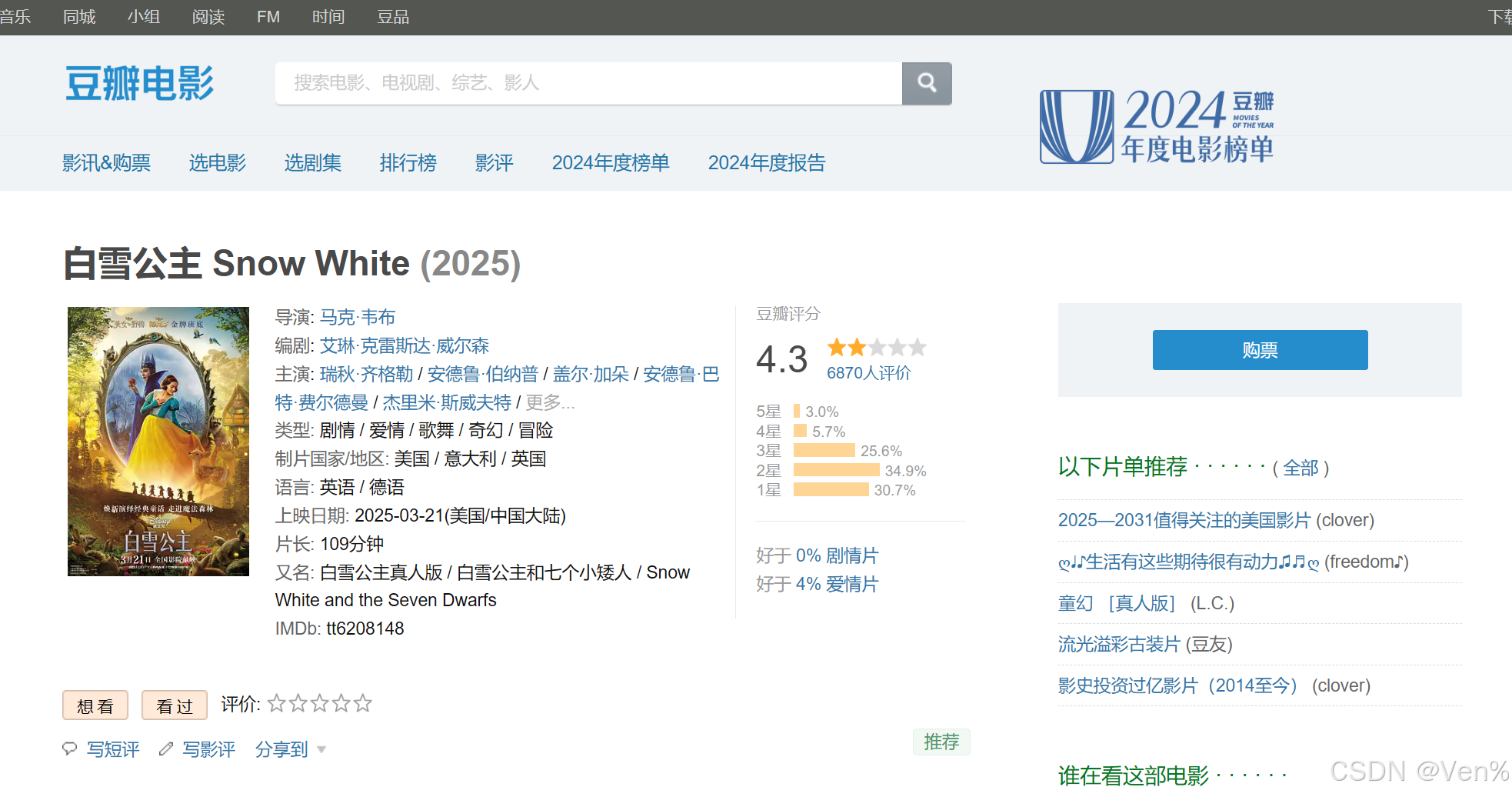
Task: Rate the movie three stars
Action: tap(320, 703)
